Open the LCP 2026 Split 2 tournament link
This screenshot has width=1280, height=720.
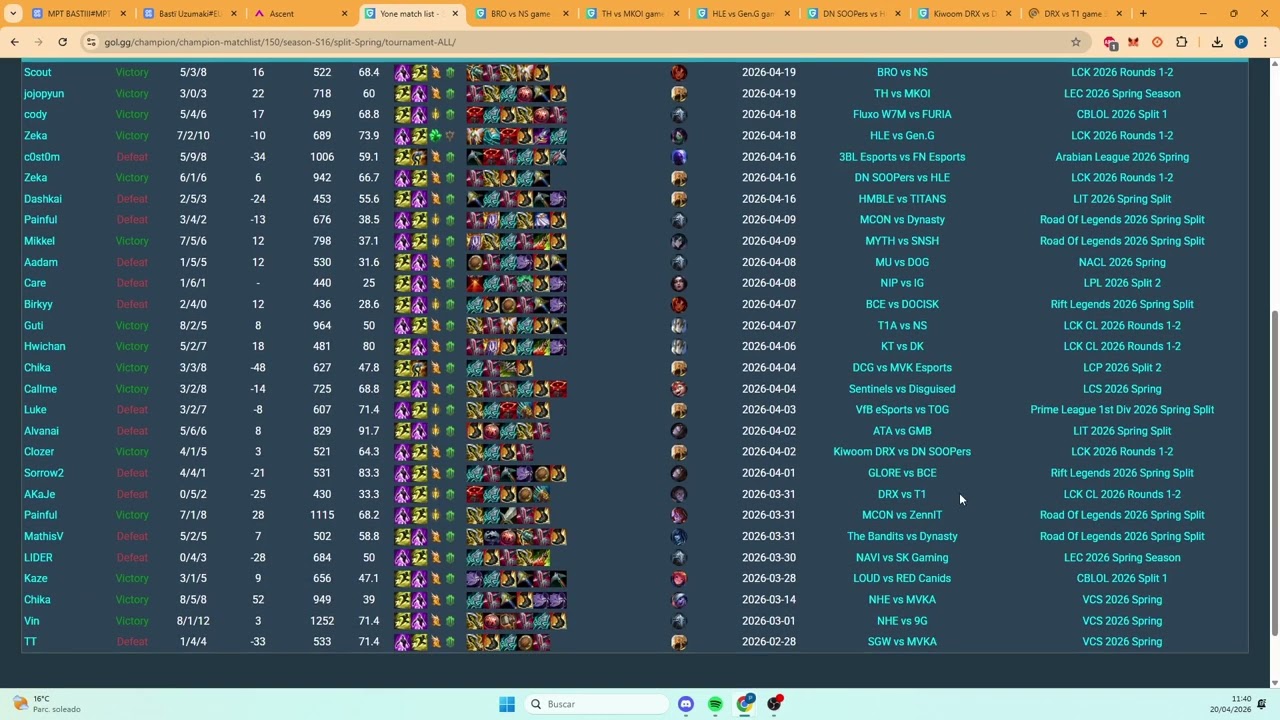click(x=1122, y=368)
